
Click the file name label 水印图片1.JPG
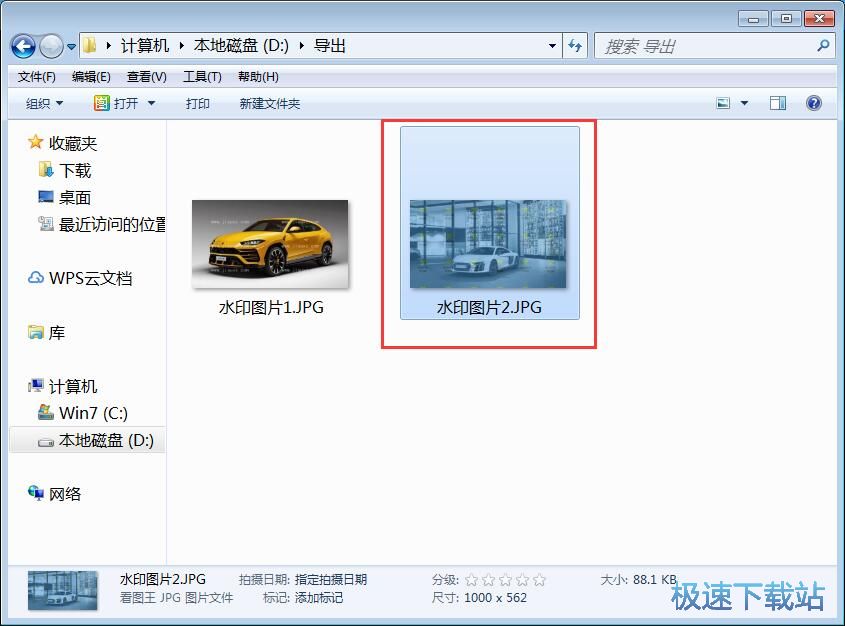coord(271,308)
